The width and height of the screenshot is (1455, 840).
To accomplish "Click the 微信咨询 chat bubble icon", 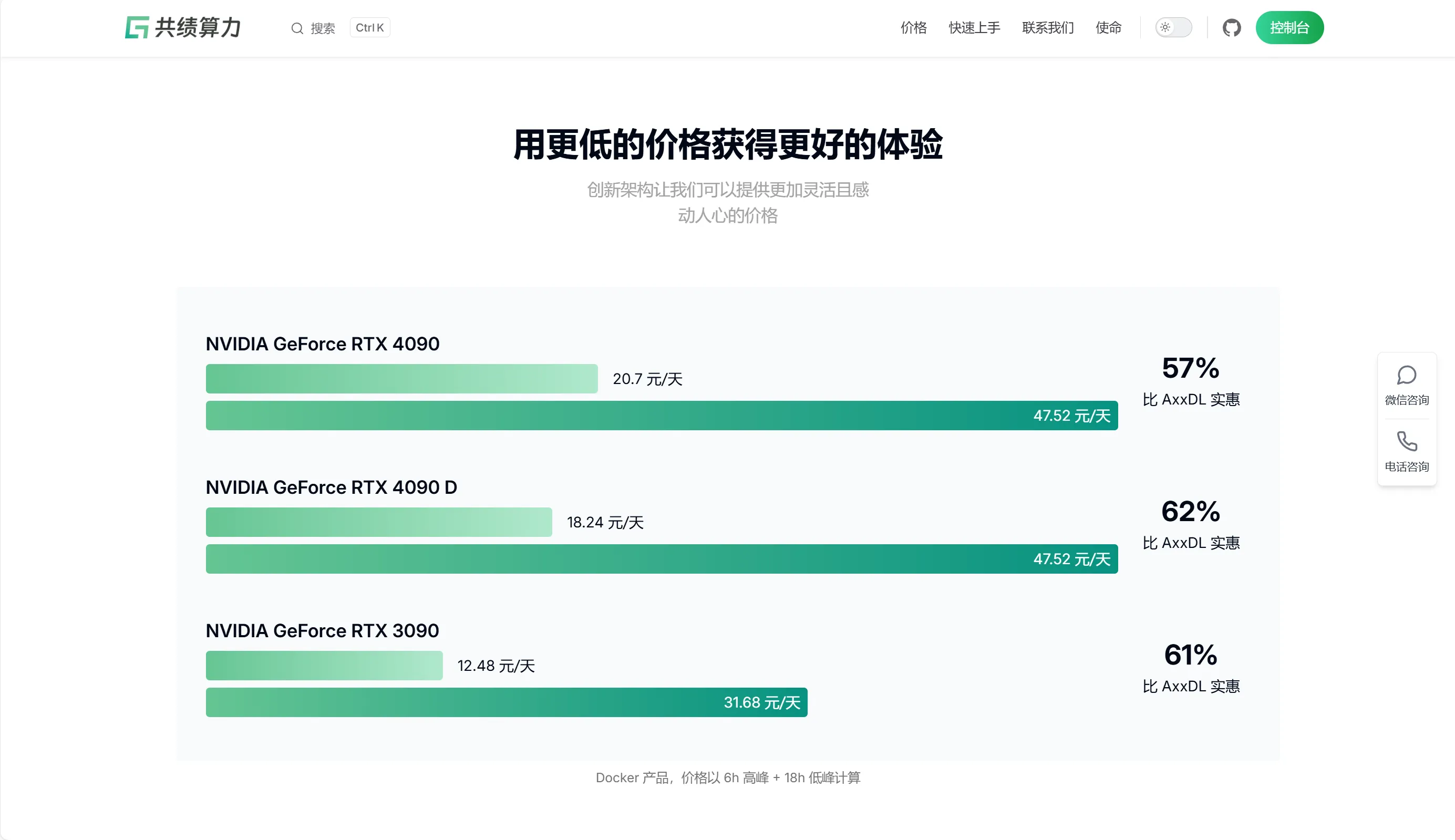I will [1407, 375].
